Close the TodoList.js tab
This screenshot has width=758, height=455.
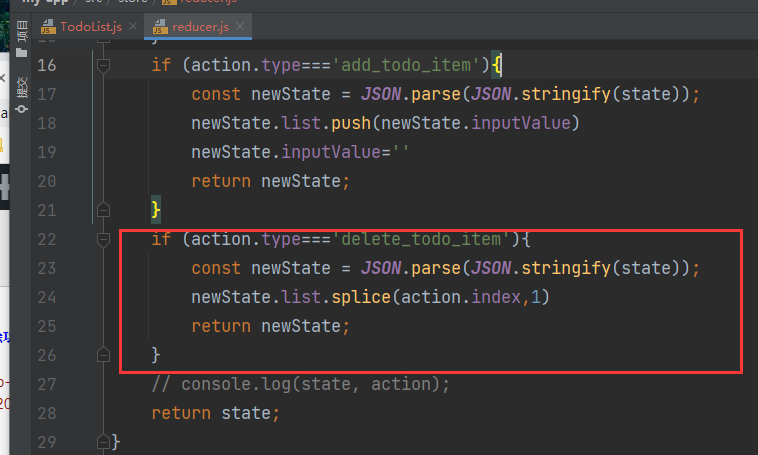[131, 27]
